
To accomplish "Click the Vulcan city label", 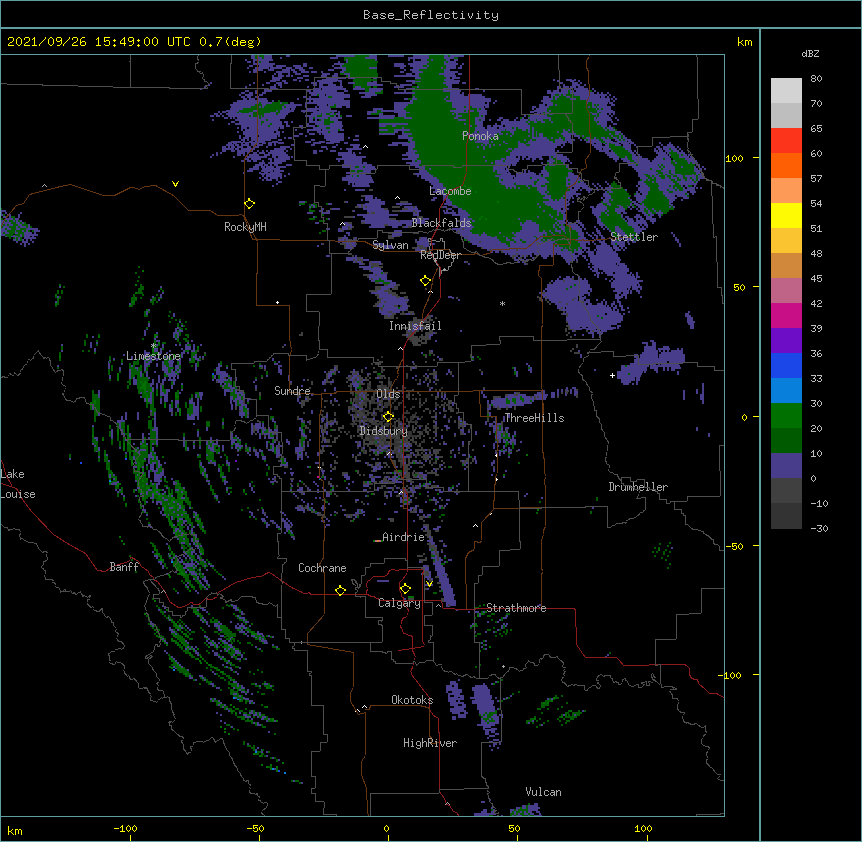I will [543, 792].
